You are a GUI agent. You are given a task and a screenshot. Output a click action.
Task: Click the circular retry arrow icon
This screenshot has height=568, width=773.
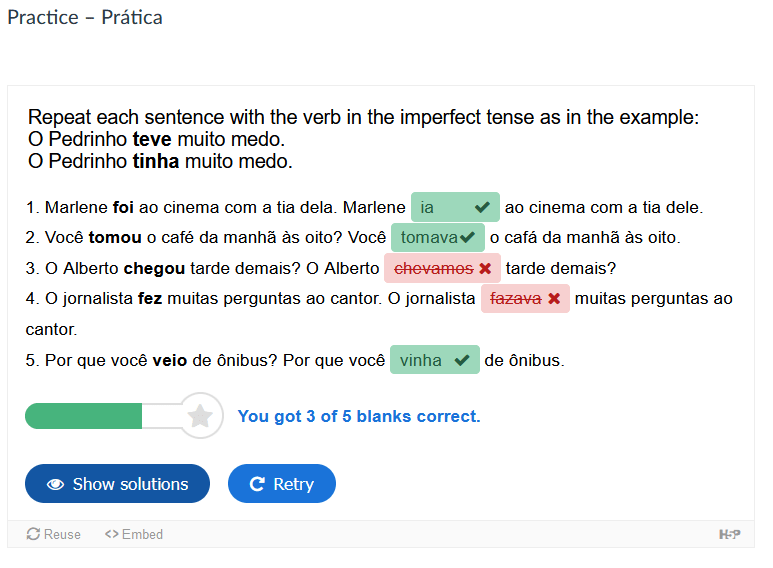coord(257,484)
